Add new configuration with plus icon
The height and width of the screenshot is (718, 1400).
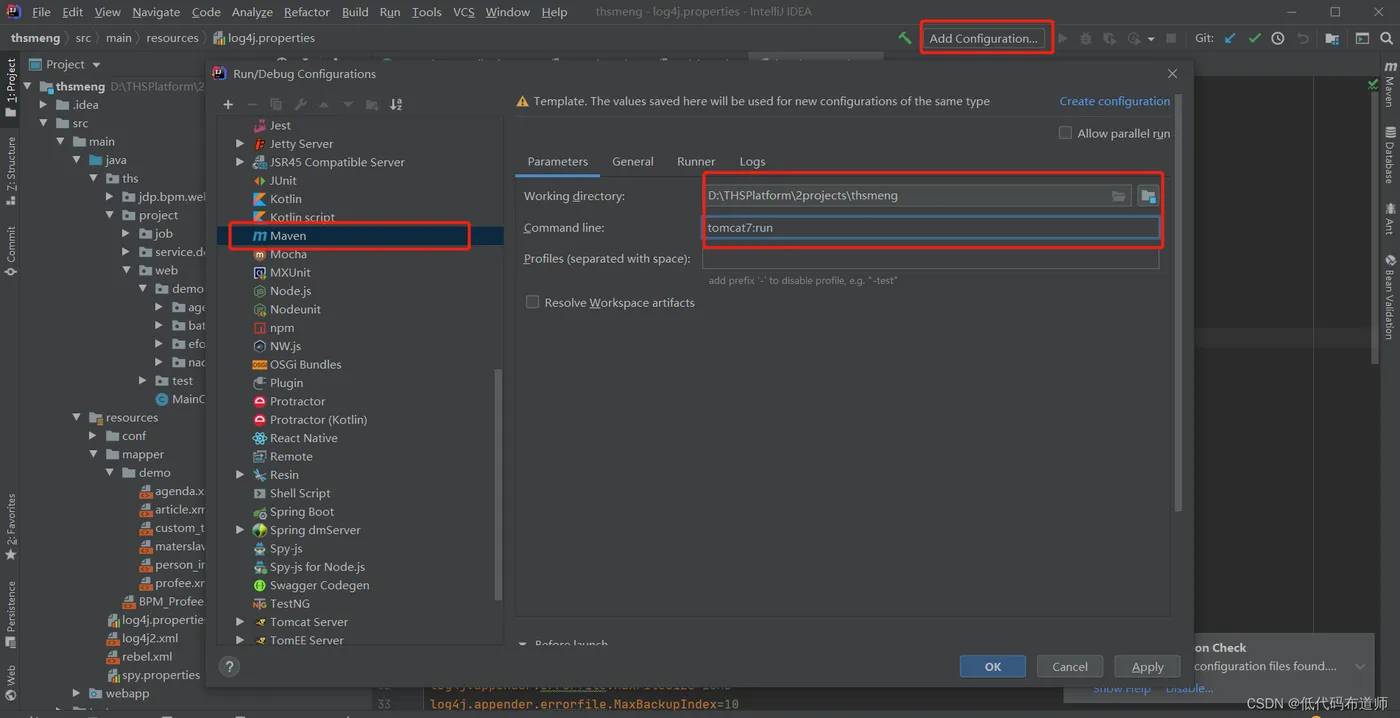click(x=228, y=104)
